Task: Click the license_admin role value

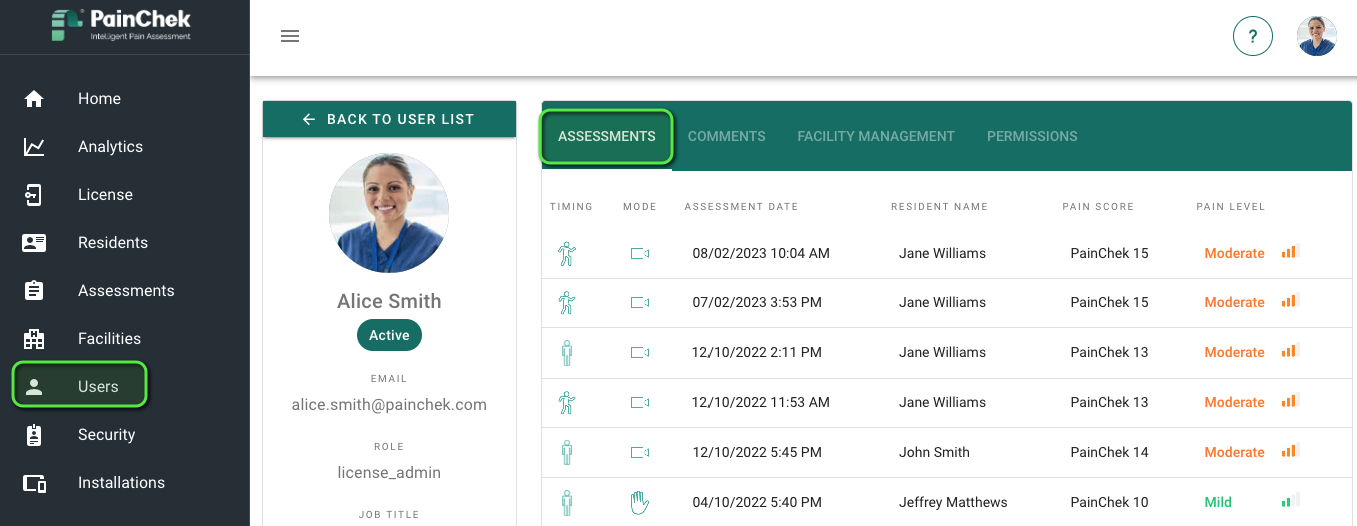Action: (389, 473)
